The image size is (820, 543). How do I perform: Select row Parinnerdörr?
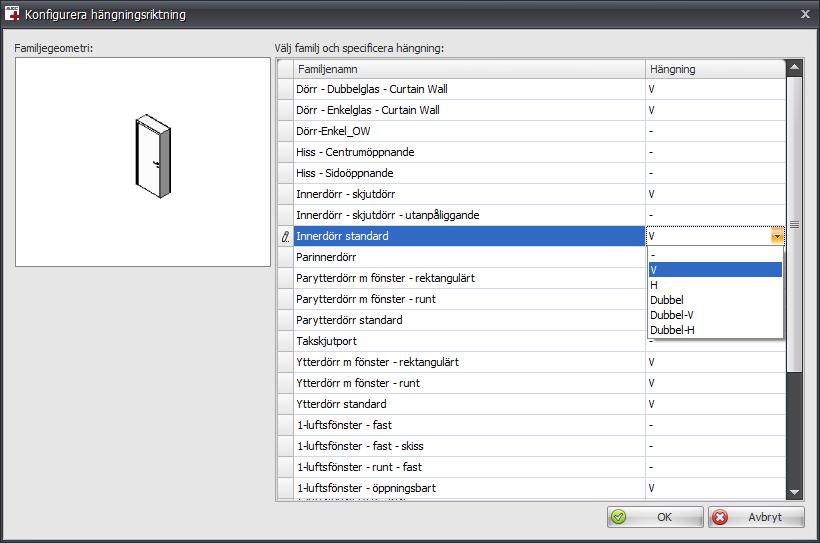tap(469, 257)
